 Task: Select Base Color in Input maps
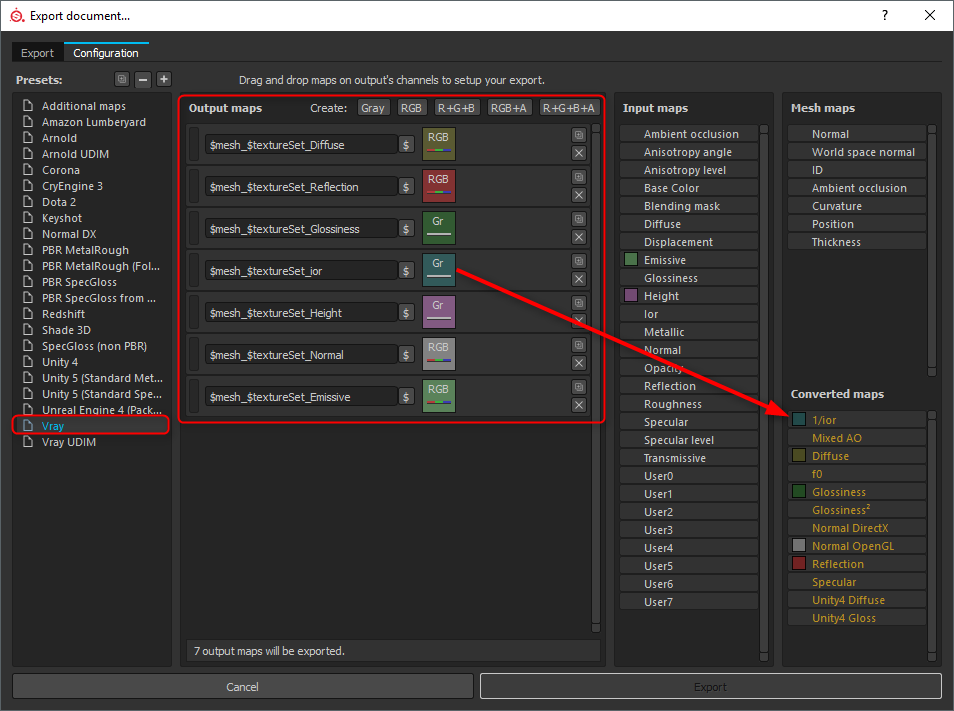pos(689,188)
